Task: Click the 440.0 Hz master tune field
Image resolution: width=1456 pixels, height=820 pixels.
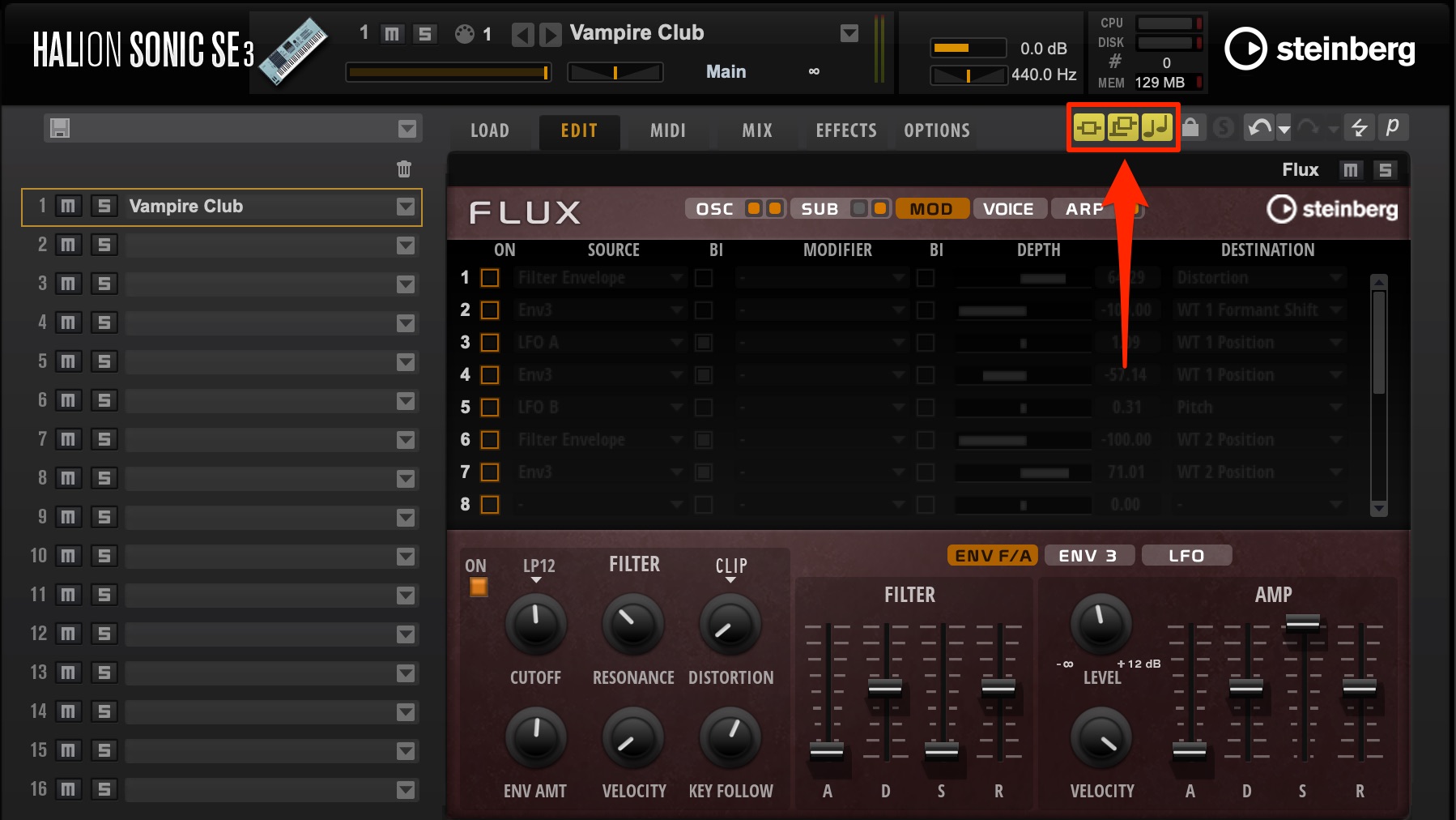Action: point(1044,75)
